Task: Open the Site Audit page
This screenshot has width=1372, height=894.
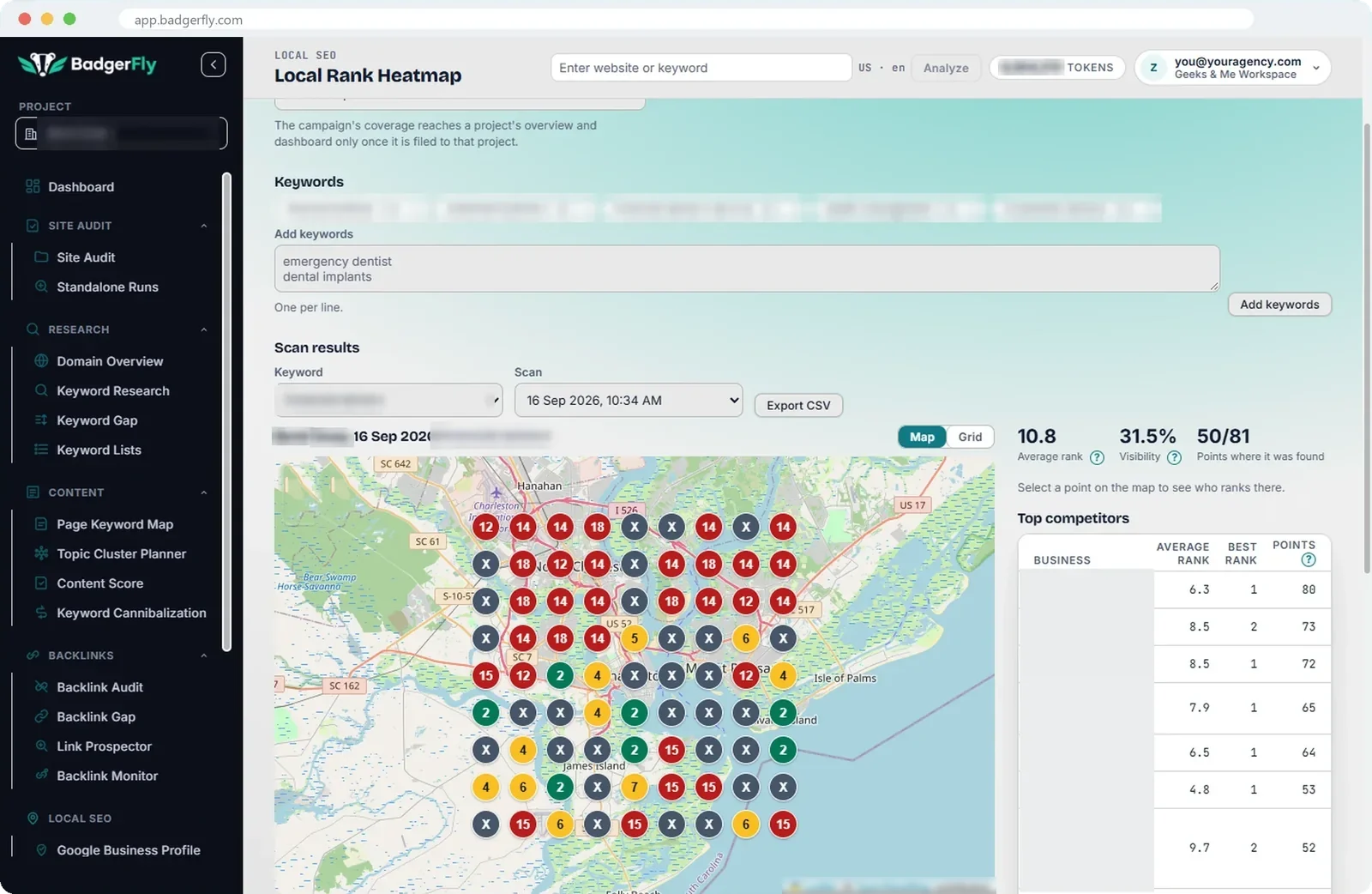Action: coord(86,257)
